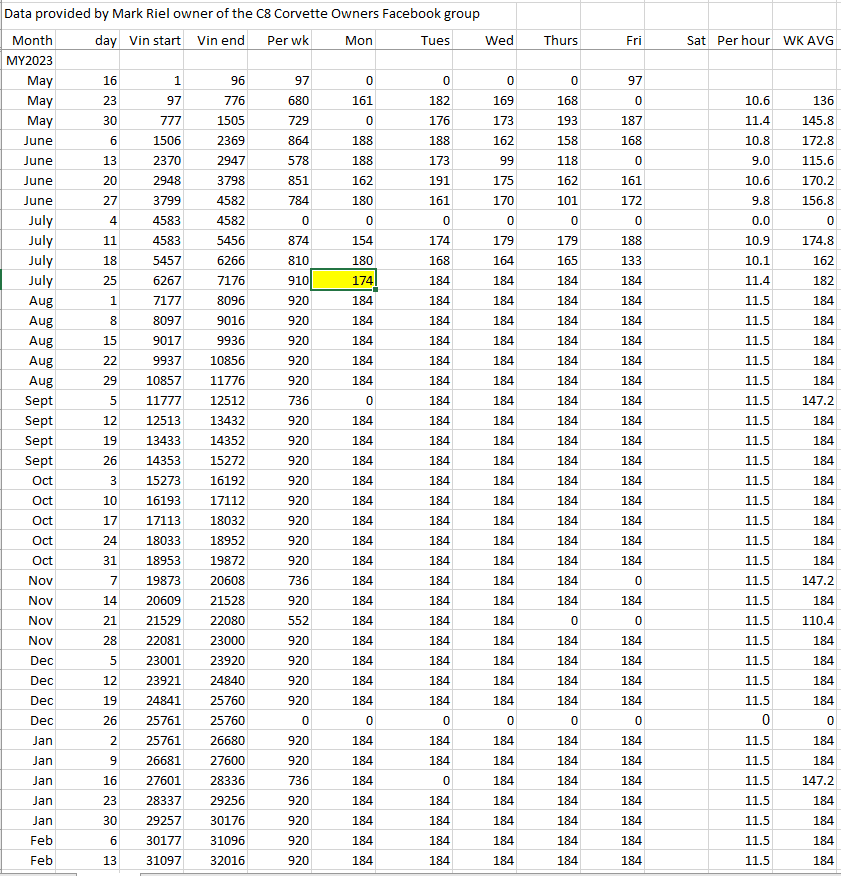Click the WK AVG cell showing 110.4
841x876 pixels.
(808, 621)
